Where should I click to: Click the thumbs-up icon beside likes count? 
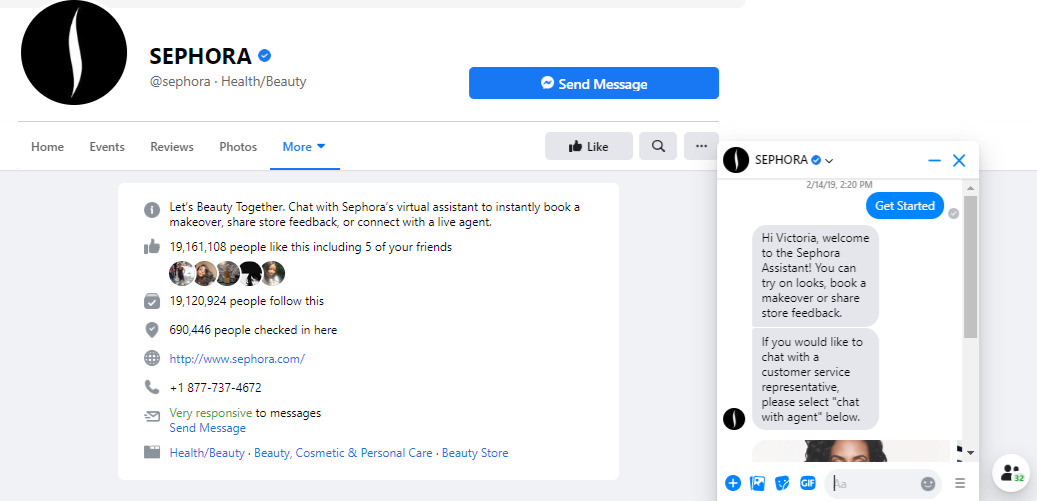coord(152,247)
